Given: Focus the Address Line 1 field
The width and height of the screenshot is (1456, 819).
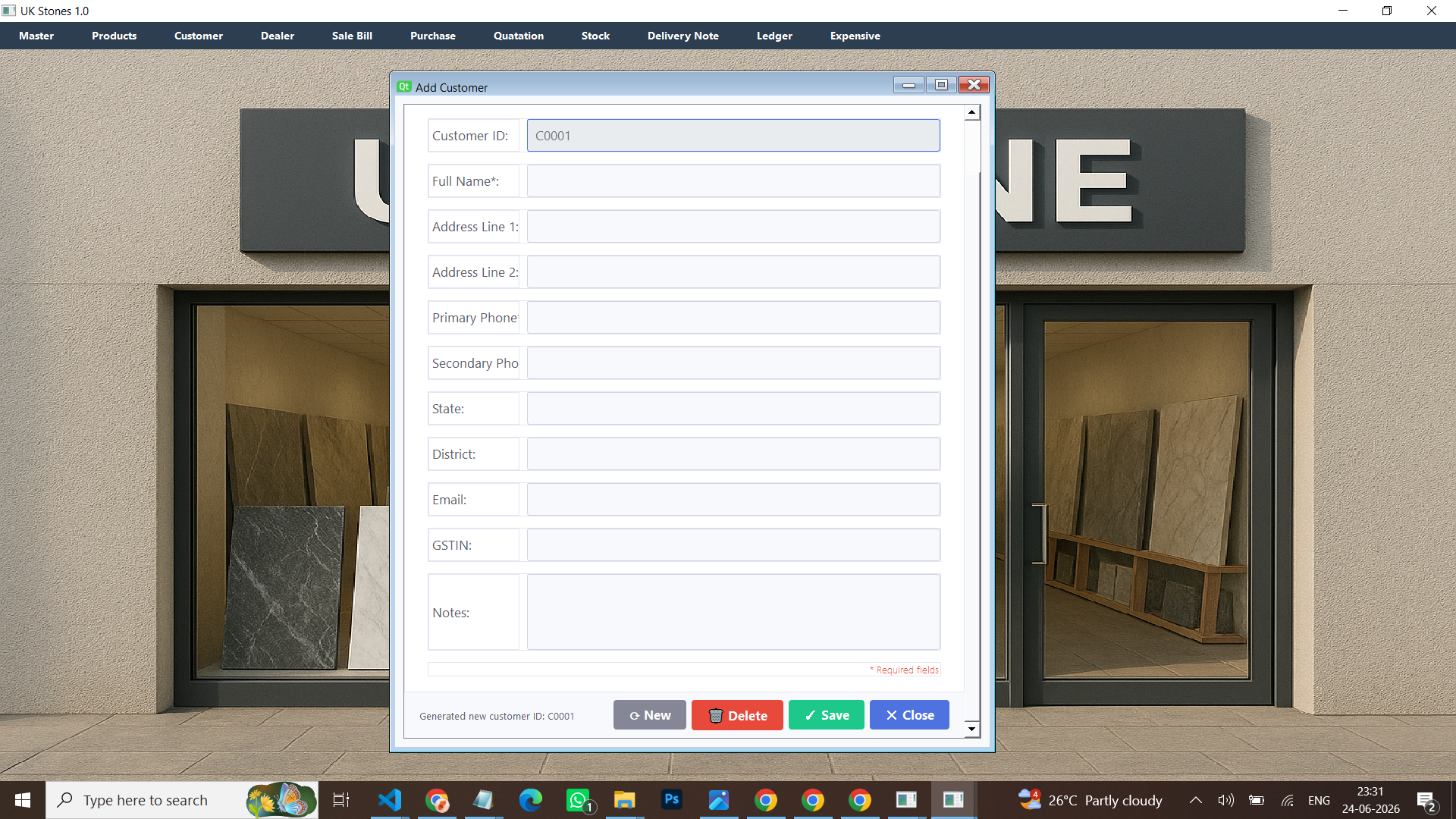Looking at the screenshot, I should [733, 227].
